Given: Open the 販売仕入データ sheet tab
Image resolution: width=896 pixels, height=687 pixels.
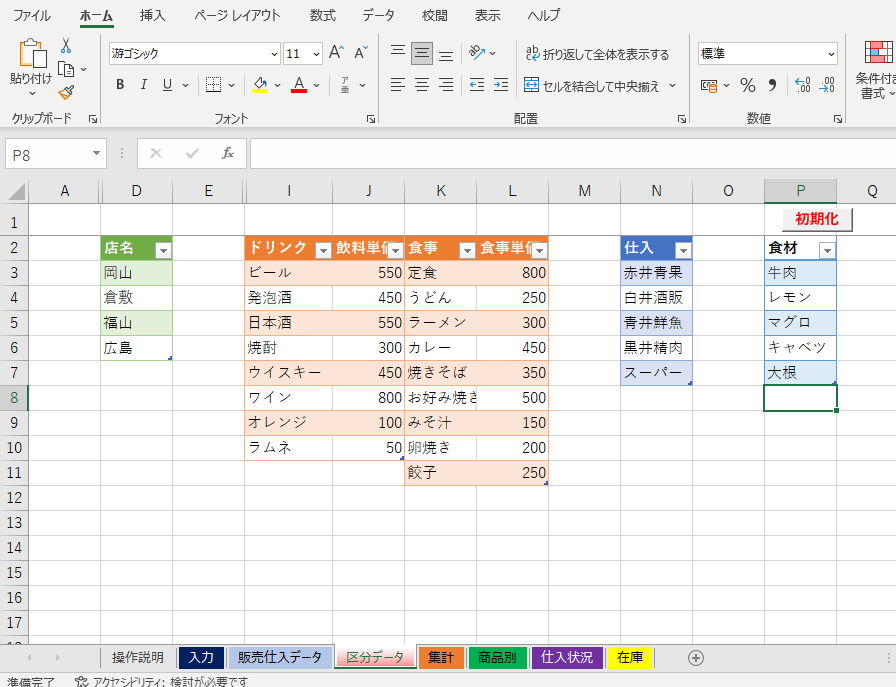Looking at the screenshot, I should point(280,658).
